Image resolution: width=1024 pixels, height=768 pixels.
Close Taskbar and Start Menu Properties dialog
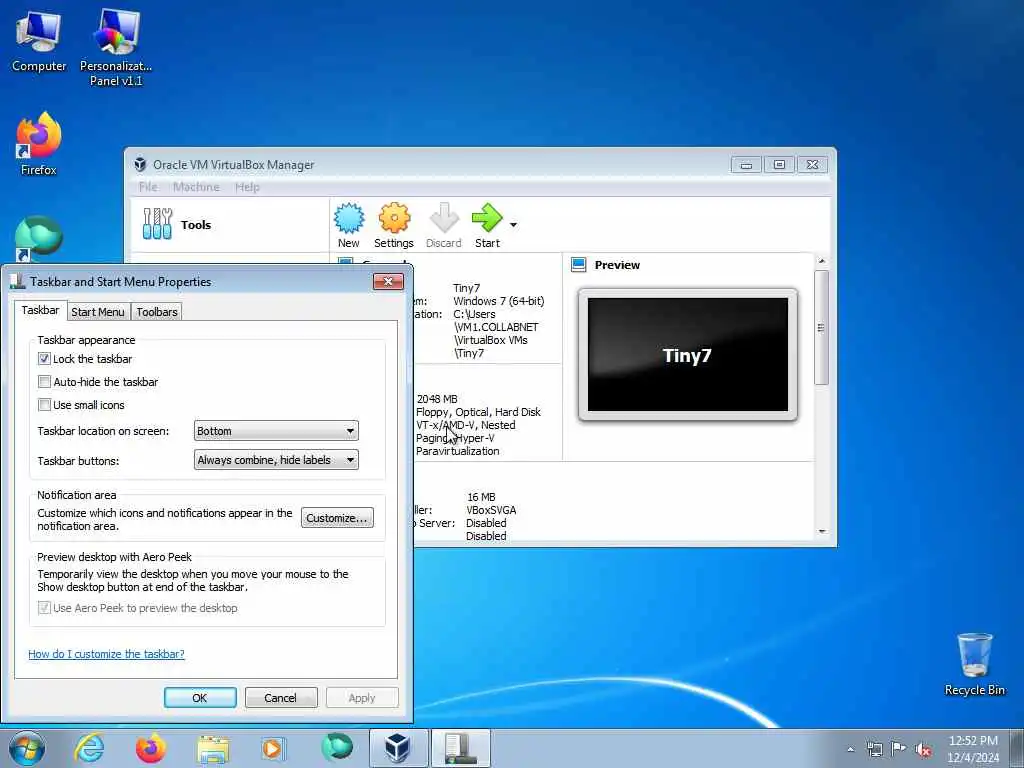pos(389,281)
